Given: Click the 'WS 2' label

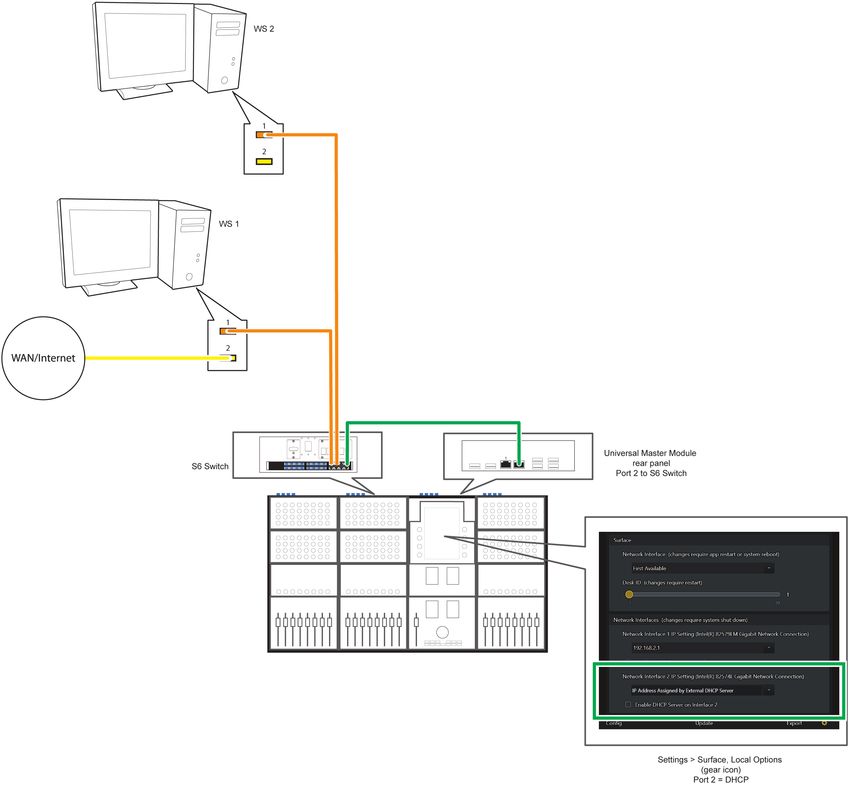Looking at the screenshot, I should click(x=264, y=29).
